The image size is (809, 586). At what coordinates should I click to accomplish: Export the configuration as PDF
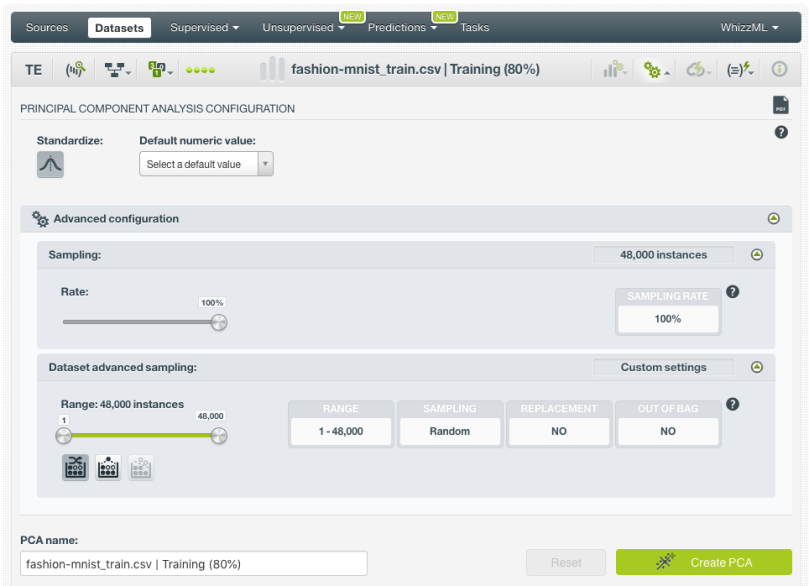click(780, 104)
